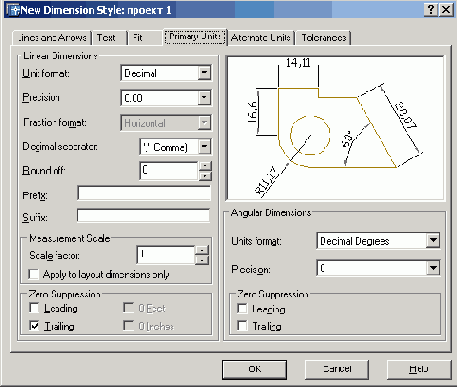Image resolution: width=457 pixels, height=387 pixels.
Task: Go to the Tolerances tab
Action: [x=323, y=38]
